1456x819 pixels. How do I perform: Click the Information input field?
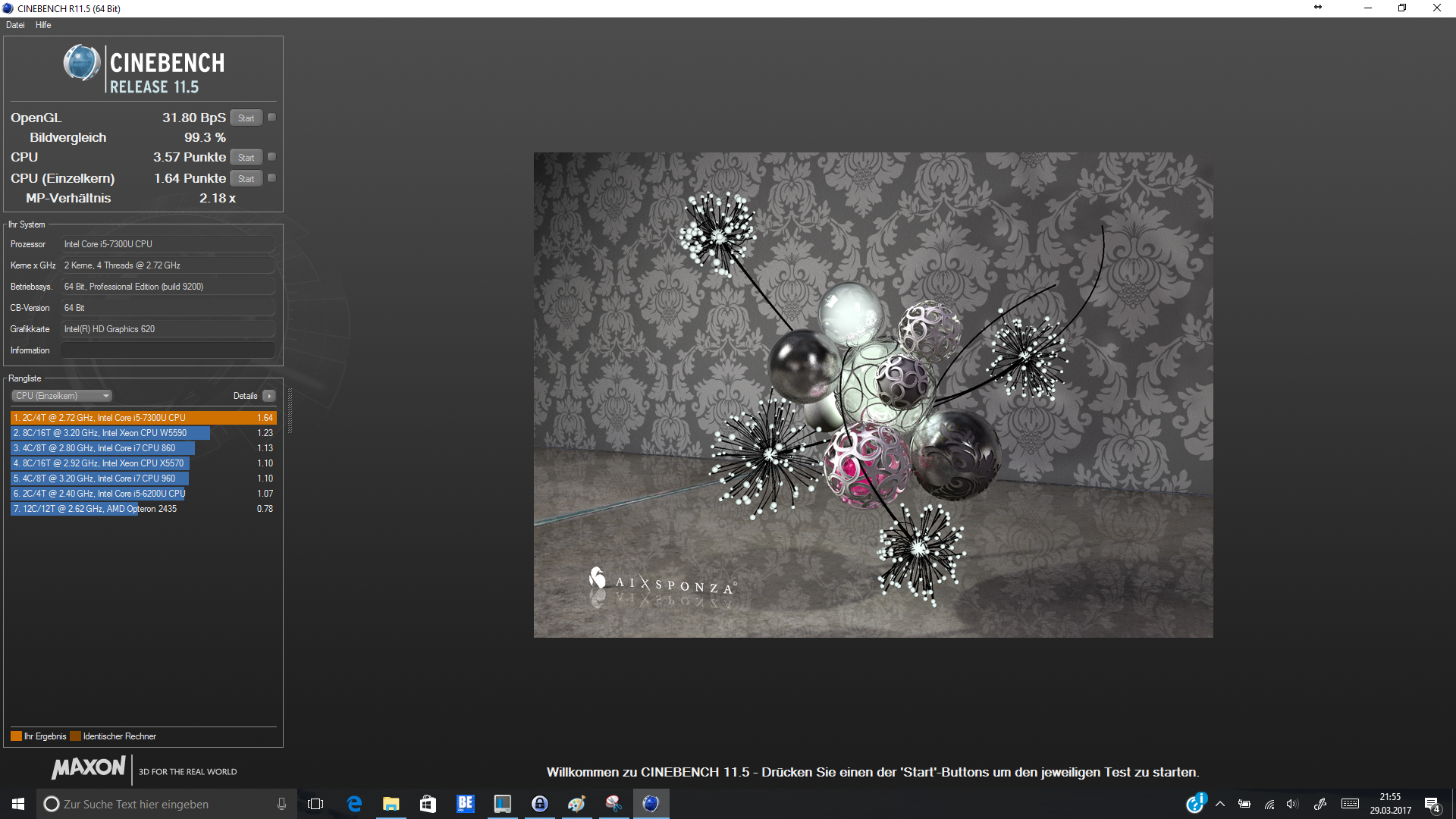168,350
